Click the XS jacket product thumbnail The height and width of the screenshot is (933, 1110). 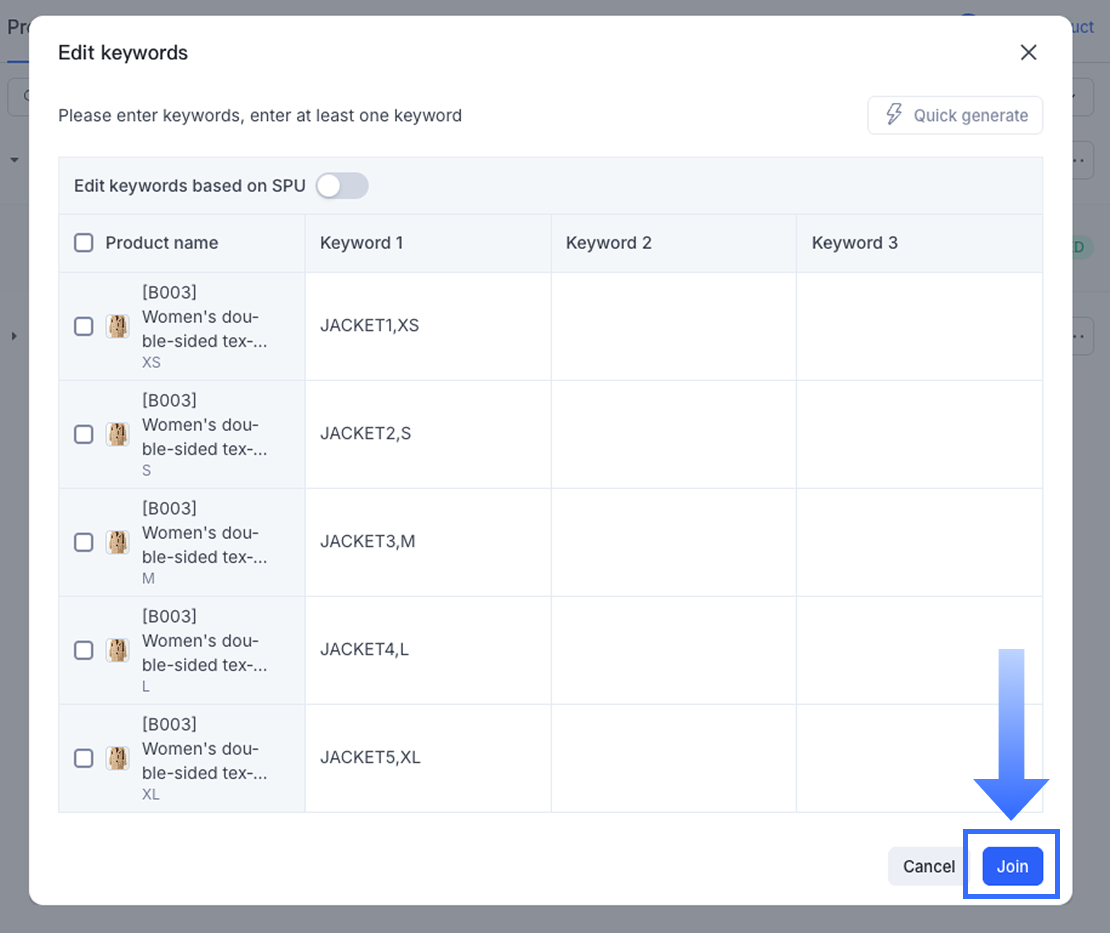[x=118, y=326]
